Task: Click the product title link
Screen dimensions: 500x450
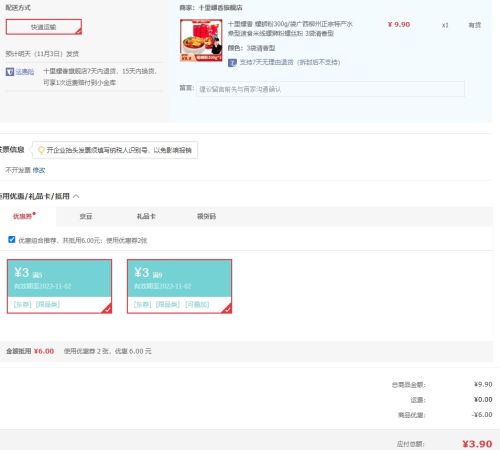Action: 290,28
